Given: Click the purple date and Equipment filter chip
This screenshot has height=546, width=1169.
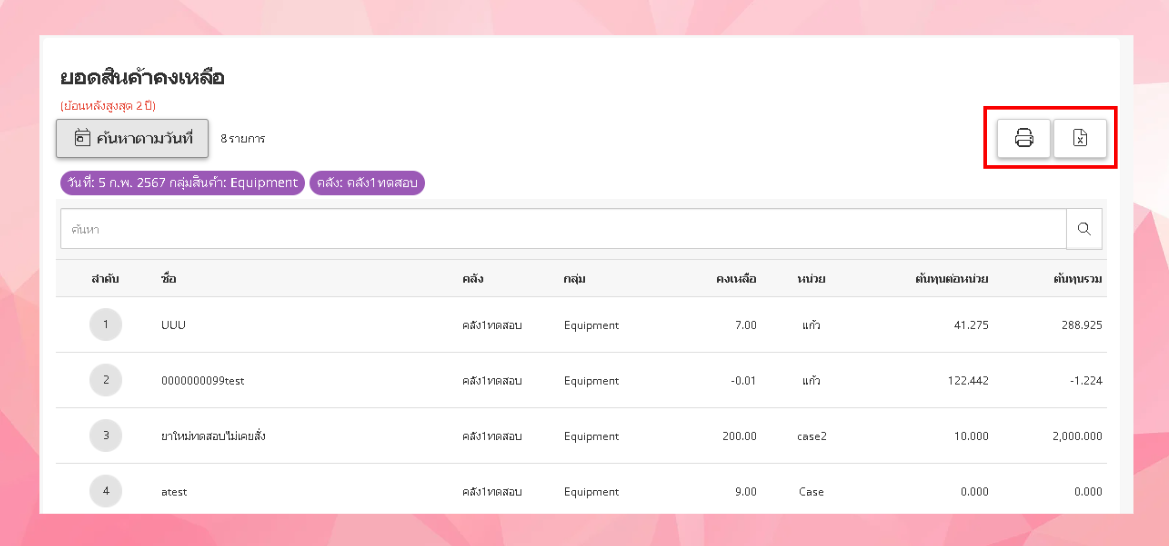Looking at the screenshot, I should 182,183.
